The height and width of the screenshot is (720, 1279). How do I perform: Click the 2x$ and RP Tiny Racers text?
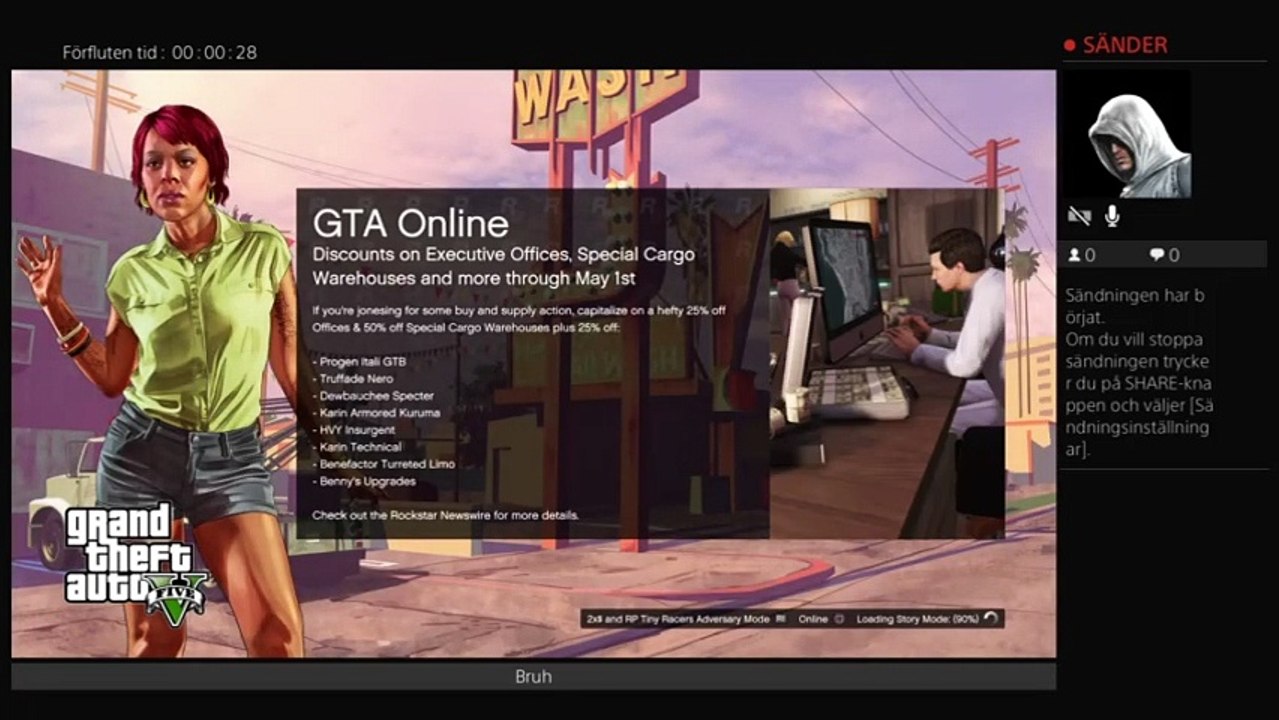tap(677, 619)
